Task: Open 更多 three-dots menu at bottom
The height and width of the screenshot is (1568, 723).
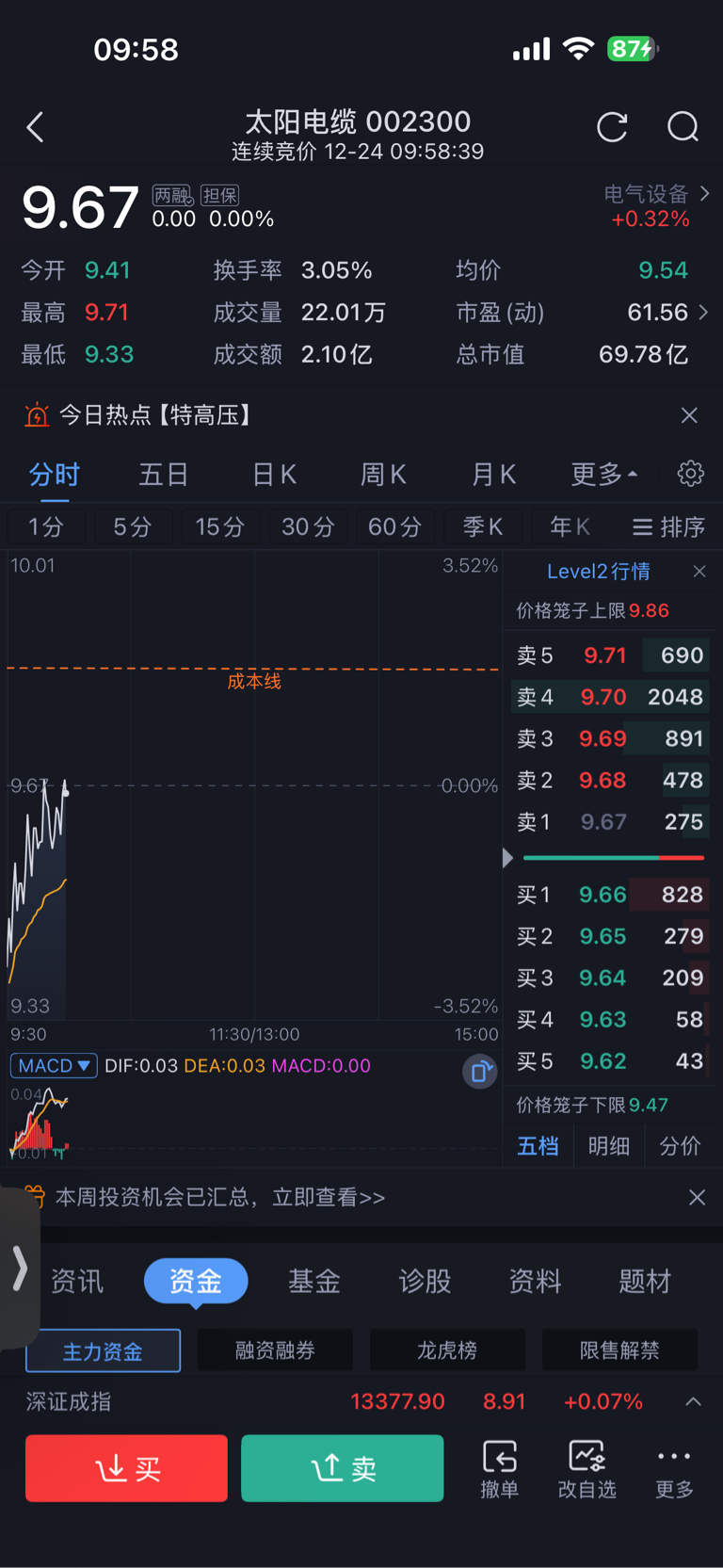Action: tap(674, 1467)
